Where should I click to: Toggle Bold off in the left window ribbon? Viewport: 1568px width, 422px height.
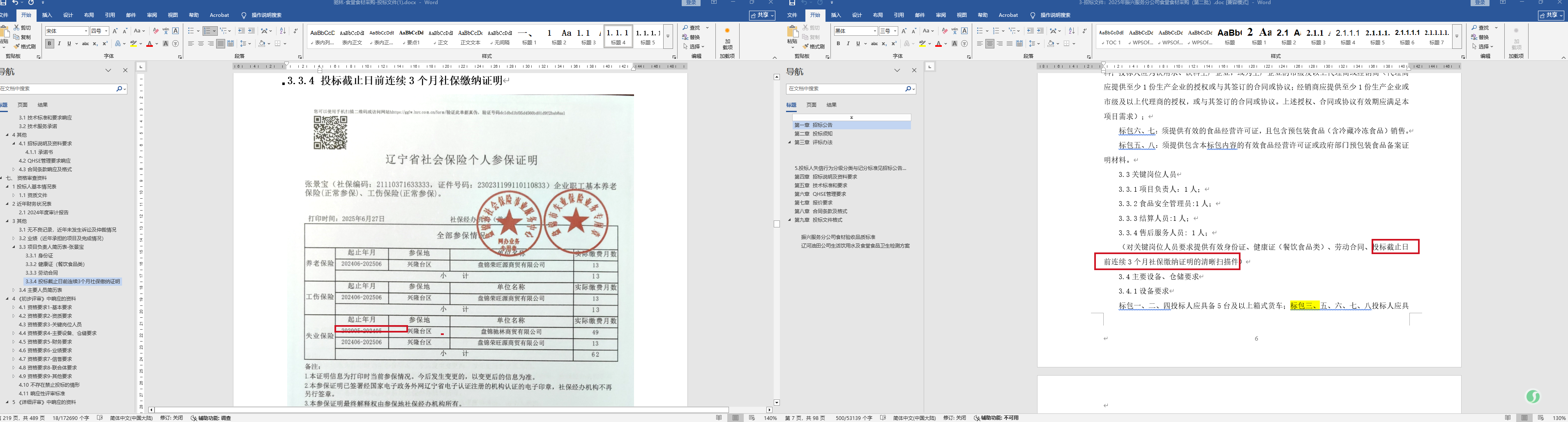[x=50, y=44]
